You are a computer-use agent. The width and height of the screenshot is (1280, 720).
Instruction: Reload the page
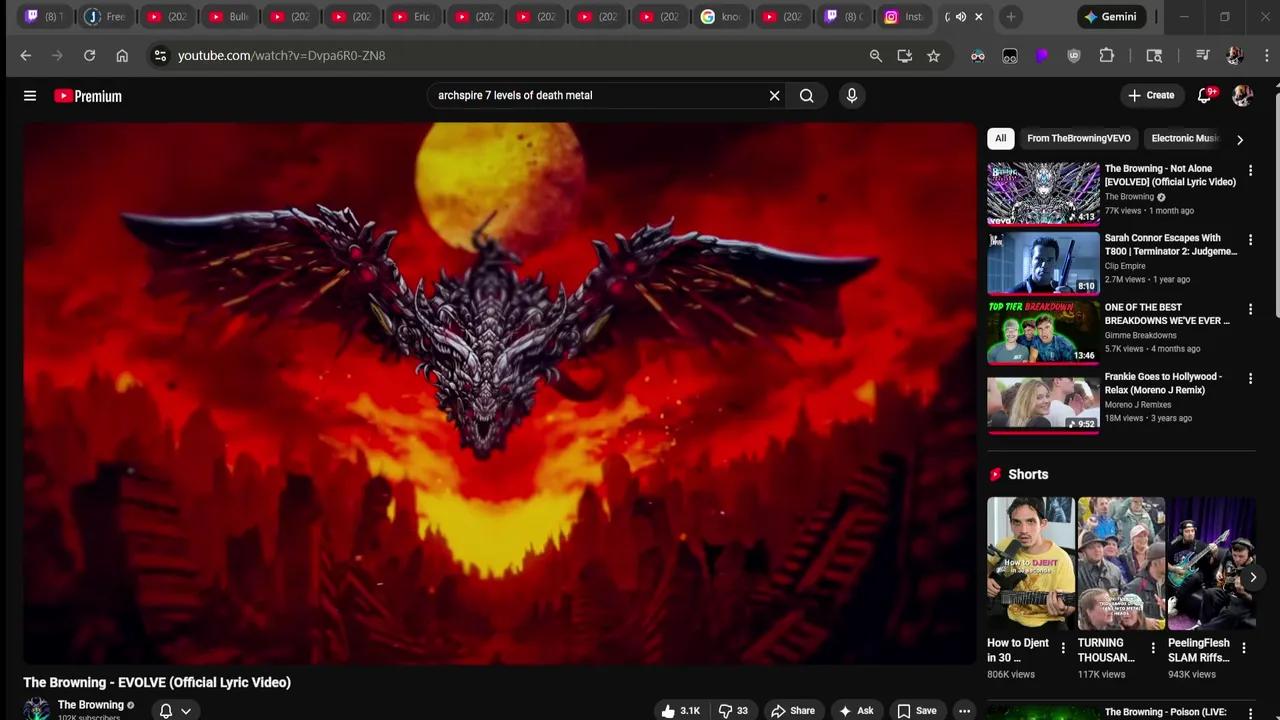[89, 56]
